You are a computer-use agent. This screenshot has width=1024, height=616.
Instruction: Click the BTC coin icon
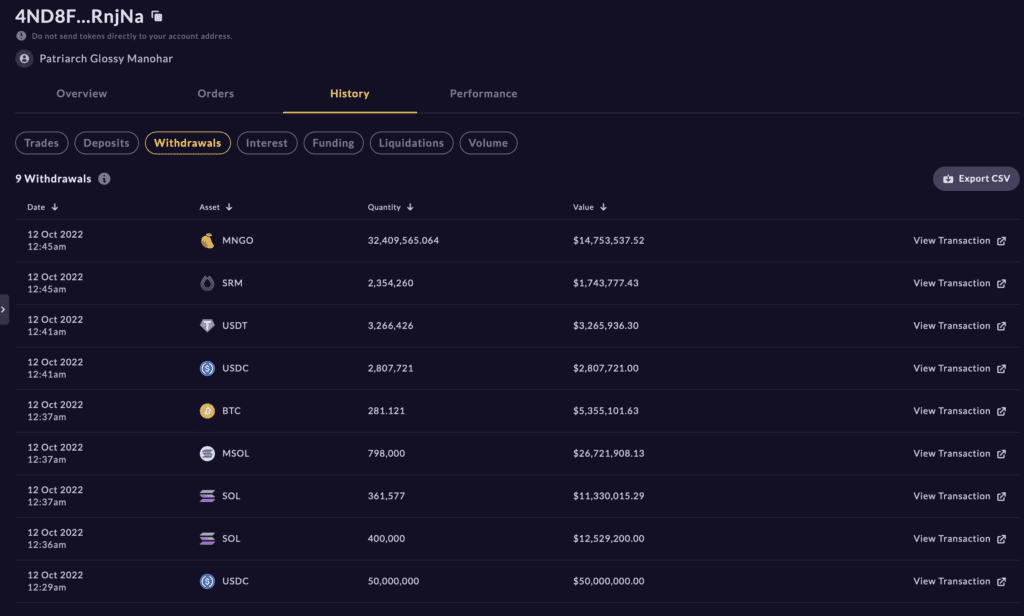pos(207,411)
